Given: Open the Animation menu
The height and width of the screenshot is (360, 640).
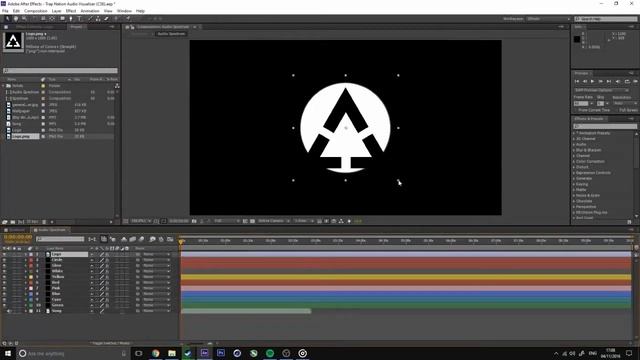Looking at the screenshot, I should (90, 11).
